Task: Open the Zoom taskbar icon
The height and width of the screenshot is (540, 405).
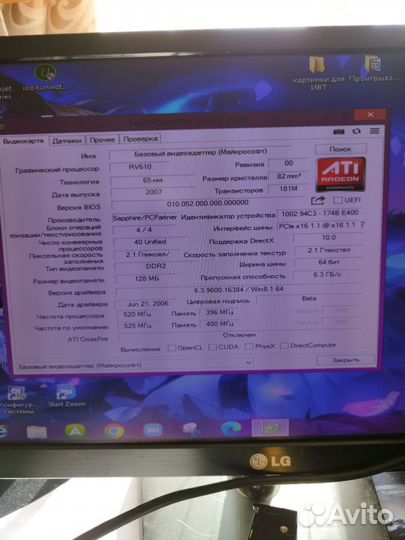Action: 153,430
